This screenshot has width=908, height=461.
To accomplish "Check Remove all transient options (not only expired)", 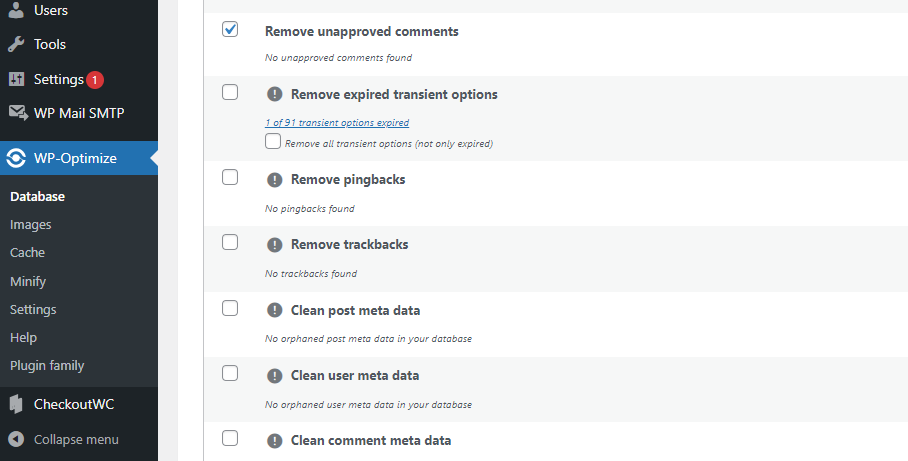I will pyautogui.click(x=273, y=142).
